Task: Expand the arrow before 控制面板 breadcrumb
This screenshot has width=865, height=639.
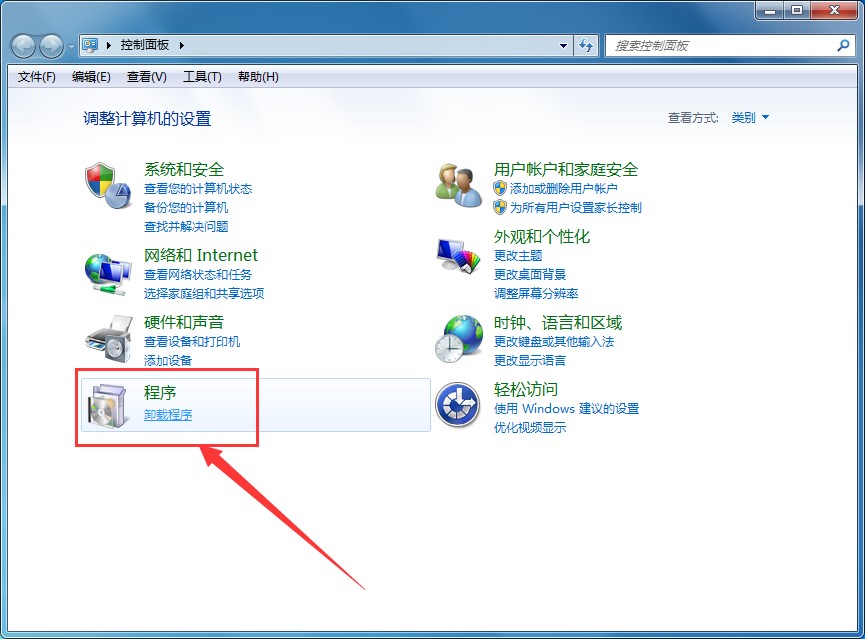Action: [x=109, y=45]
